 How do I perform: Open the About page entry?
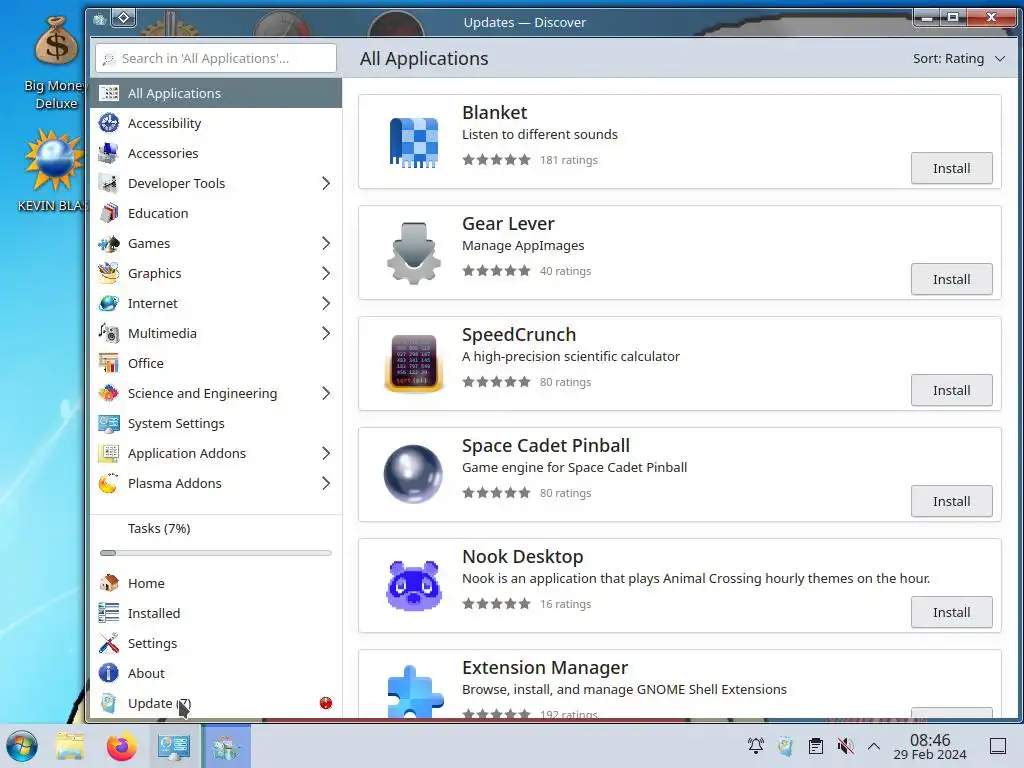(216, 673)
